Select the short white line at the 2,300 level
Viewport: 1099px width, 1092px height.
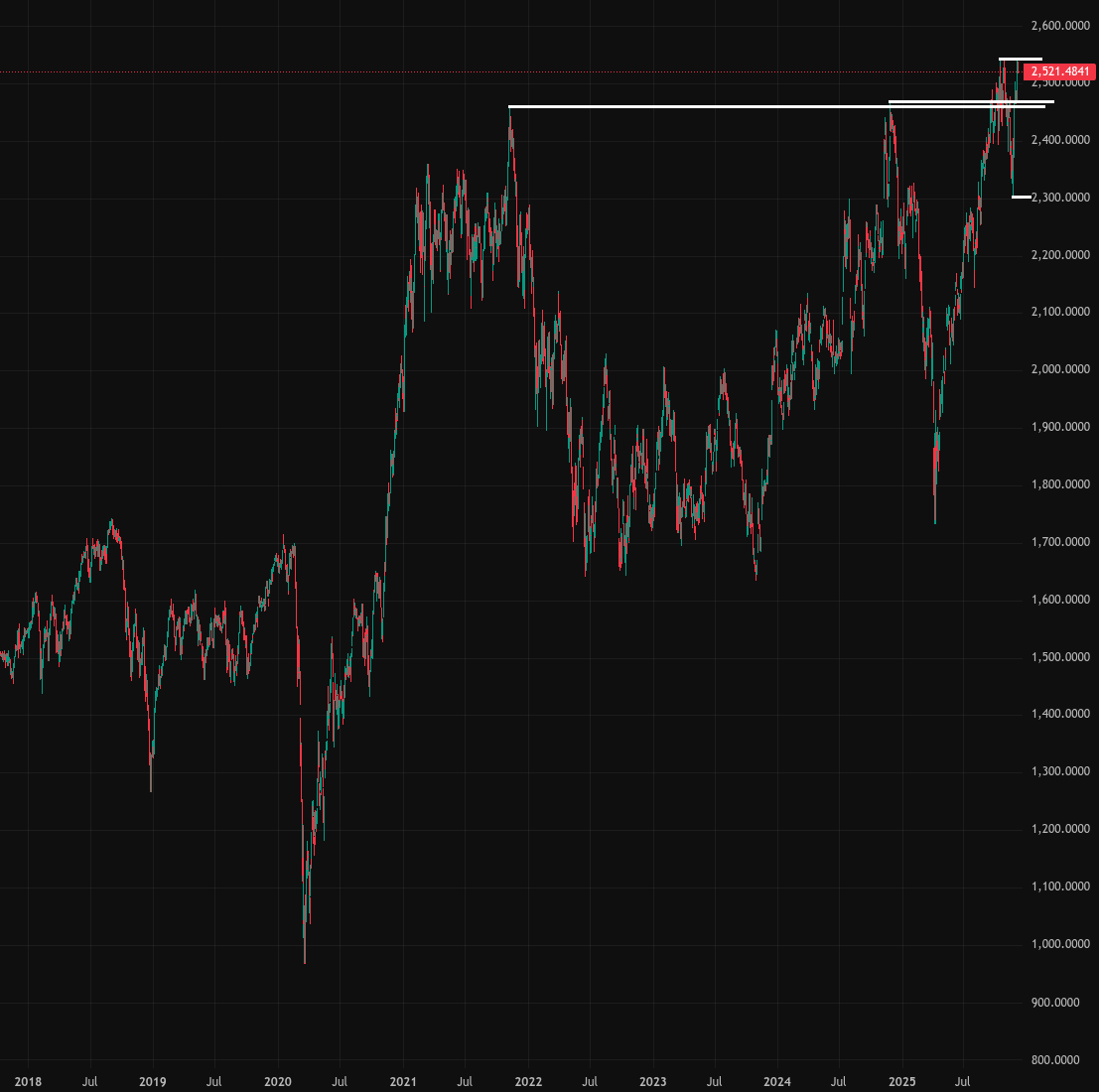pos(1022,197)
